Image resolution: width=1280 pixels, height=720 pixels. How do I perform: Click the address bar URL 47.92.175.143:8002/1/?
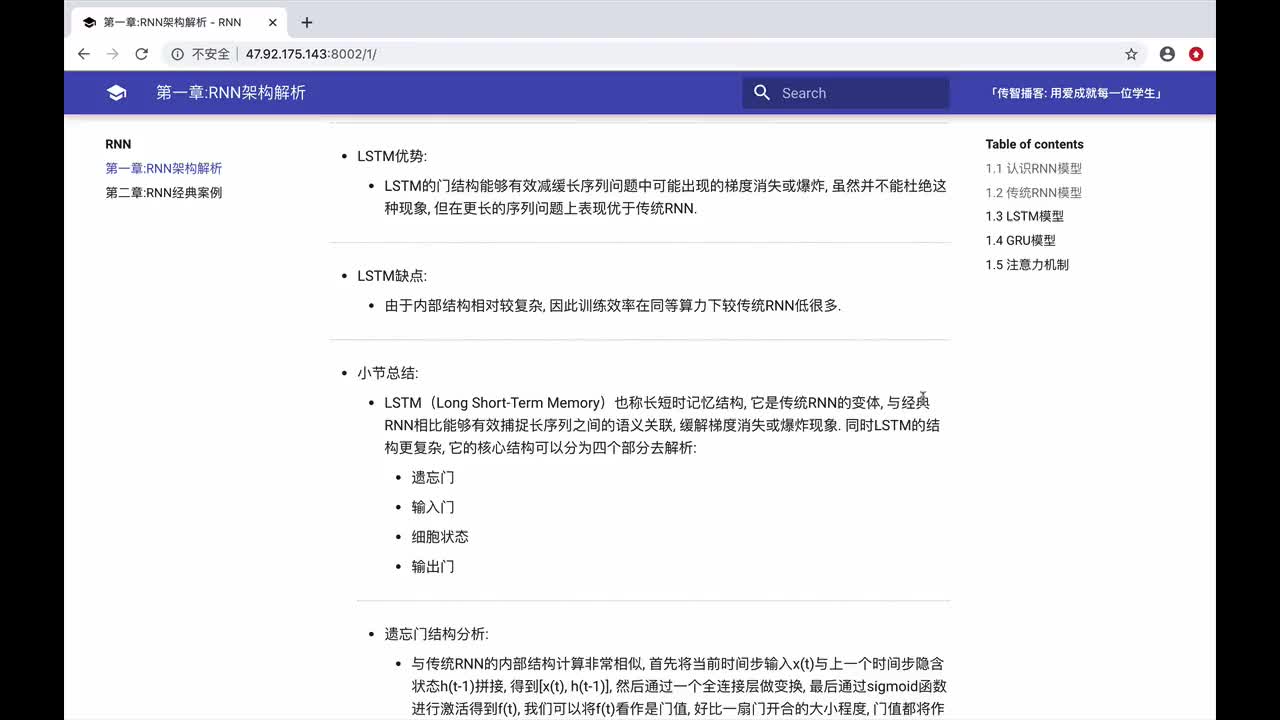(311, 54)
